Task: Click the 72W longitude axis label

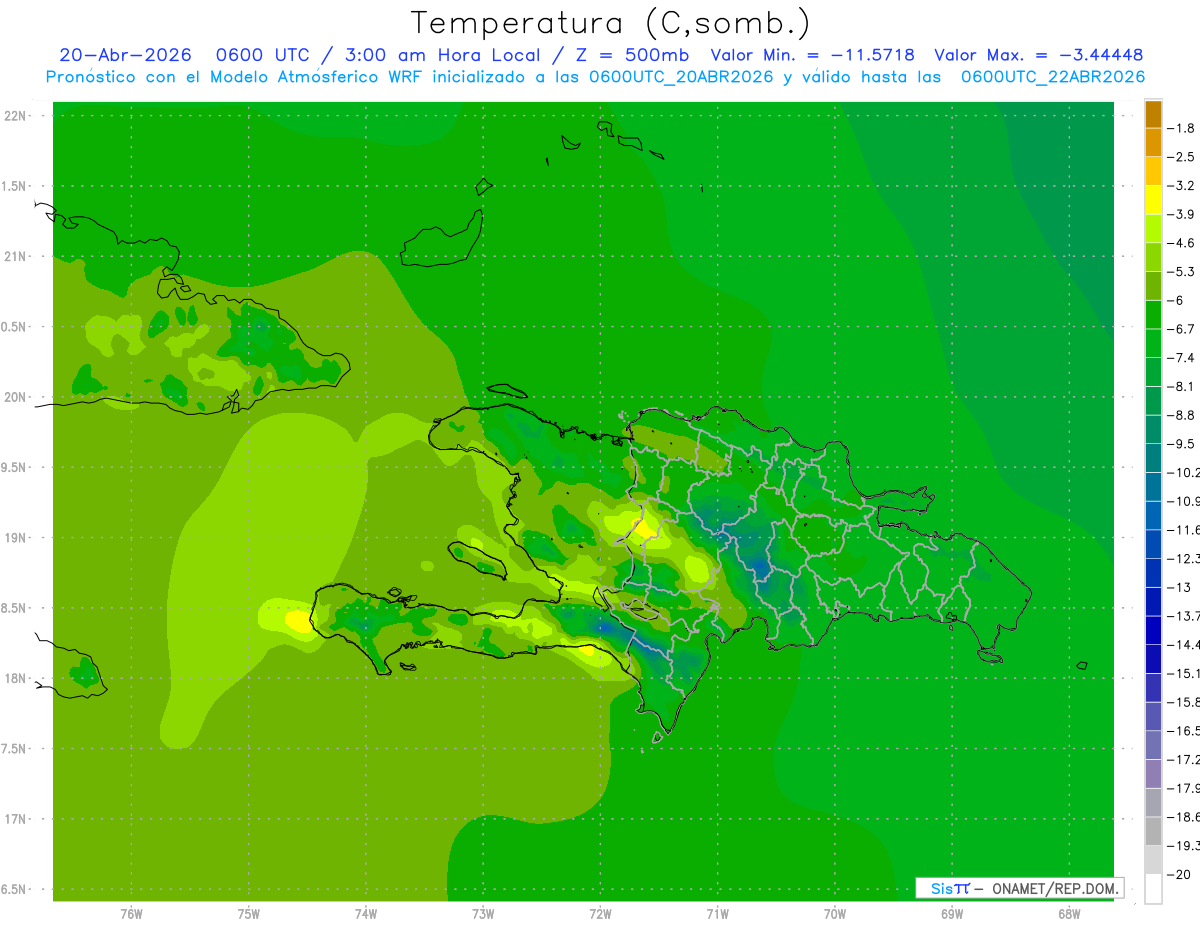Action: pos(600,914)
